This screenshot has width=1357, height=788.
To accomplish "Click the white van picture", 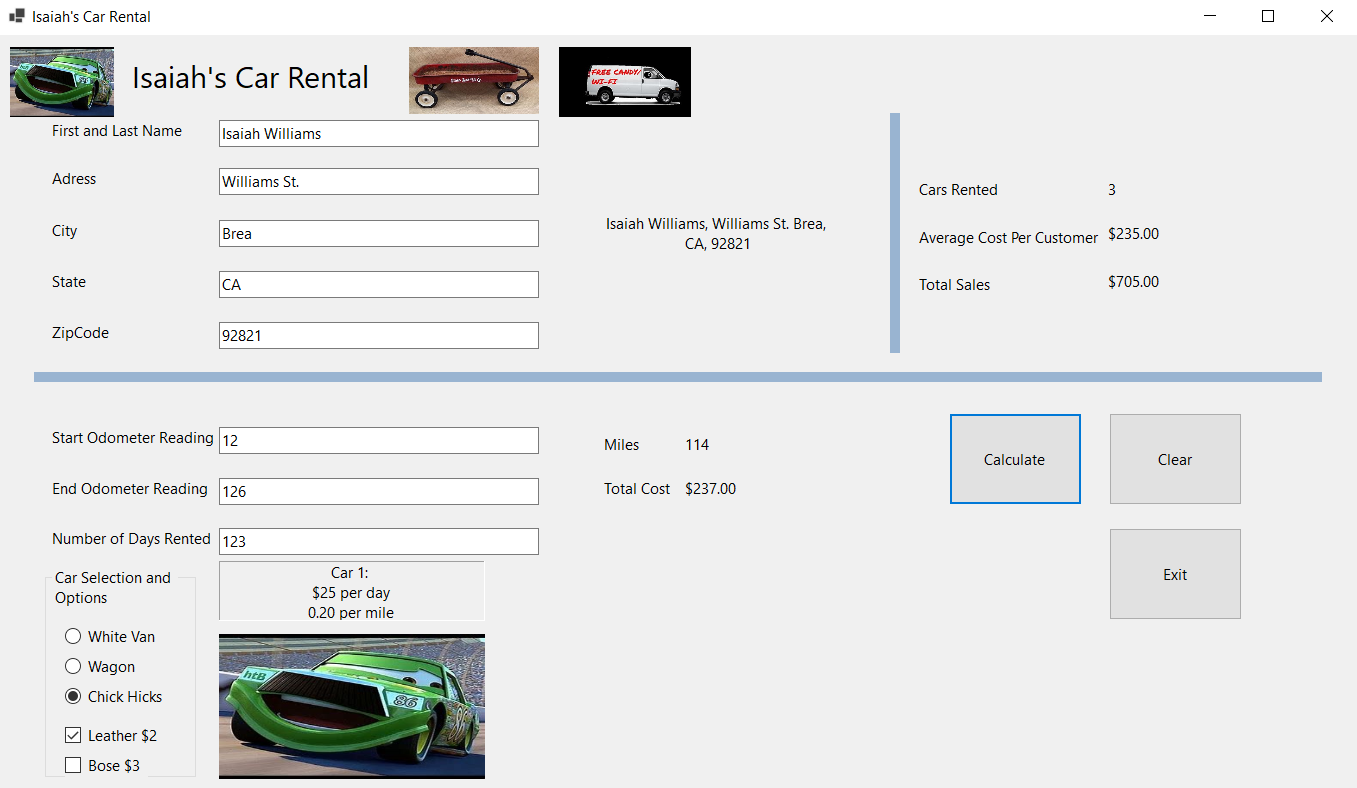I will click(625, 82).
